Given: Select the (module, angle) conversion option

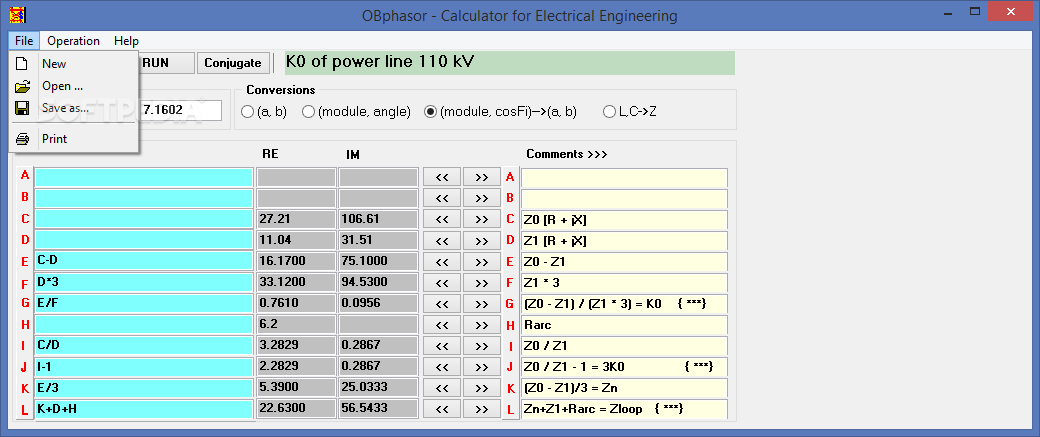Looking at the screenshot, I should [356, 112].
